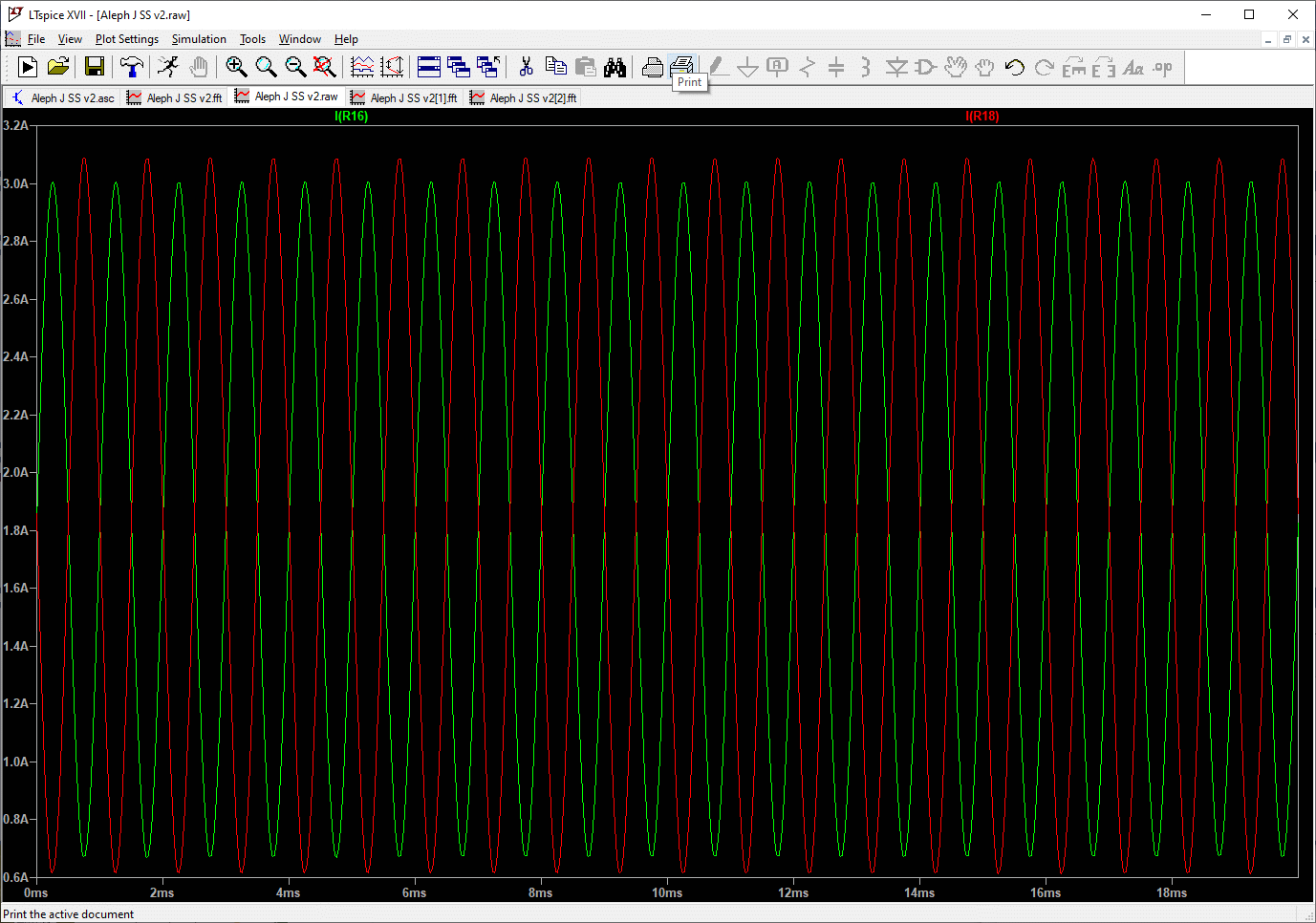The height and width of the screenshot is (923, 1316).
Task: Click the Pick Visible Traces waveform icon
Action: point(362,67)
